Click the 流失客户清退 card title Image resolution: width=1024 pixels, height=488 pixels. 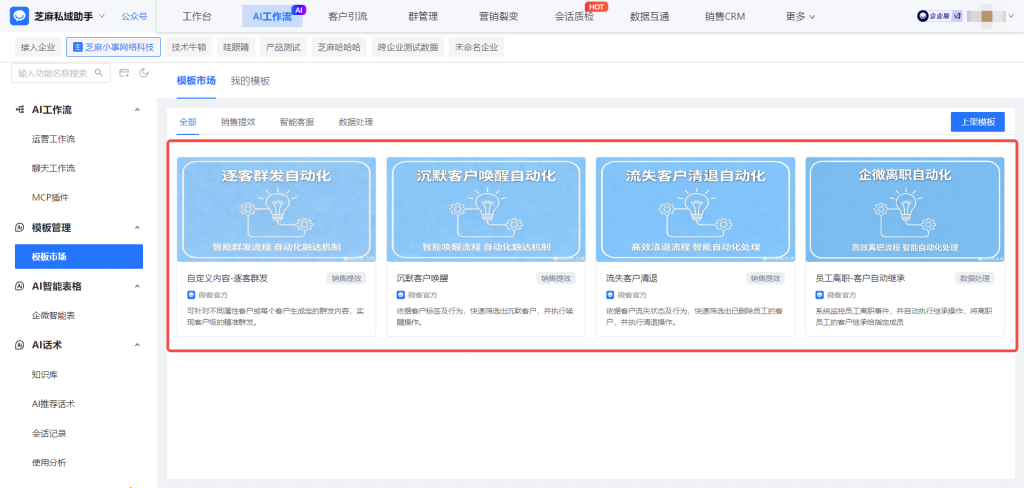[x=632, y=278]
